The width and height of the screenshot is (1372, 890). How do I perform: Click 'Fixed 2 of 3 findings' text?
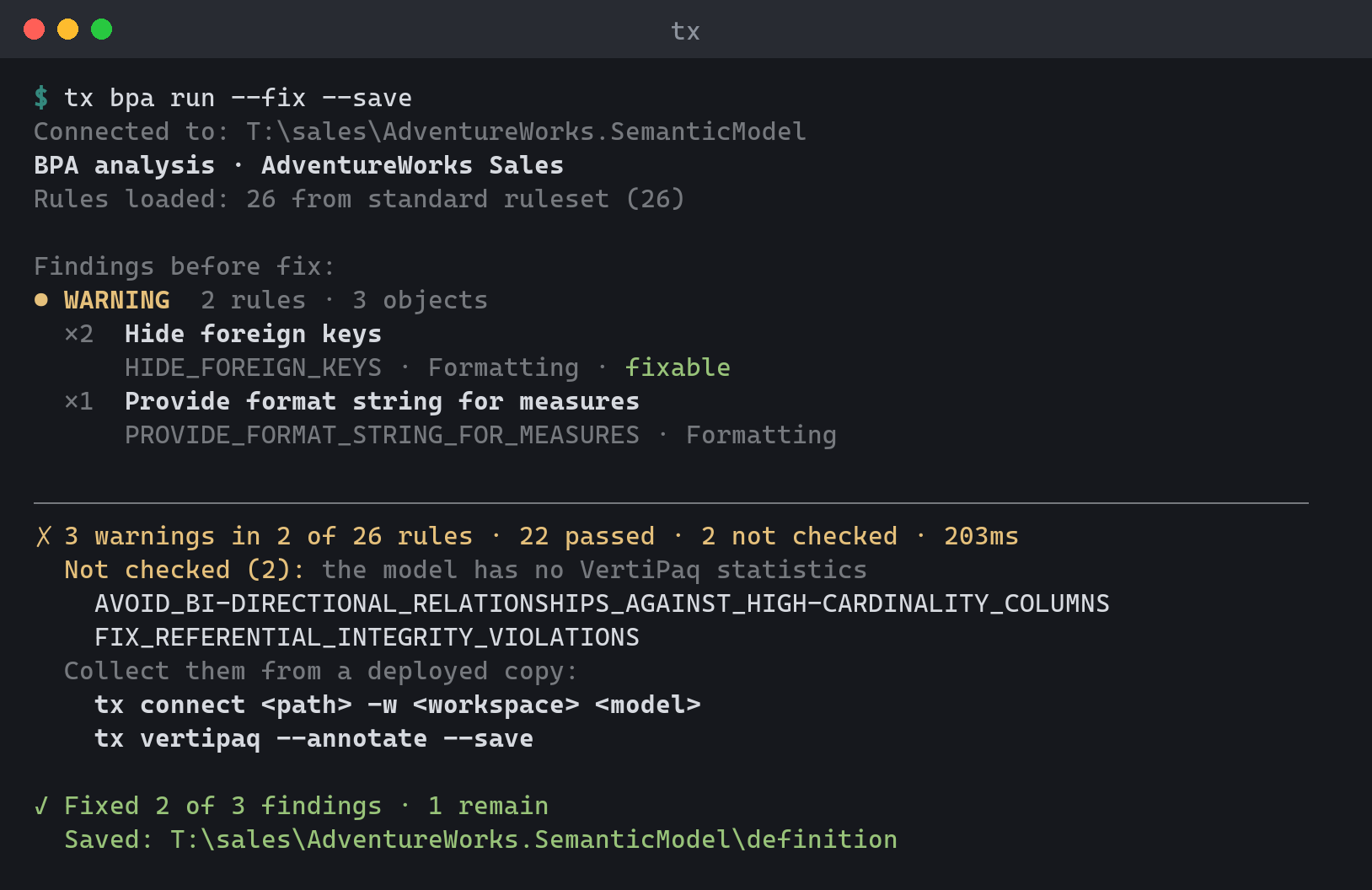pos(222,806)
